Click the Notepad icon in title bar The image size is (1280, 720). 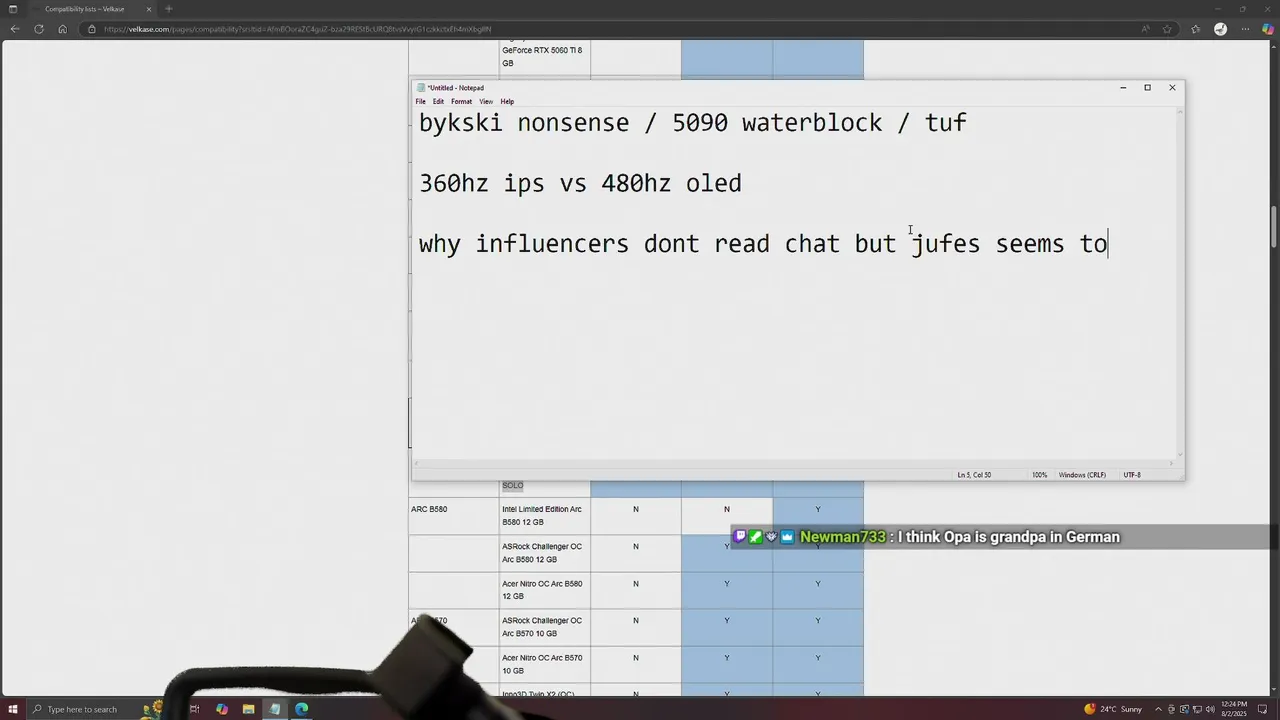[x=421, y=88]
